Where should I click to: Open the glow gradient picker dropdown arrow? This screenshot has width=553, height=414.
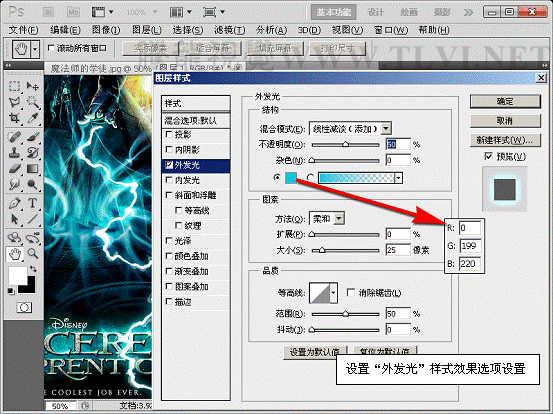tap(398, 178)
